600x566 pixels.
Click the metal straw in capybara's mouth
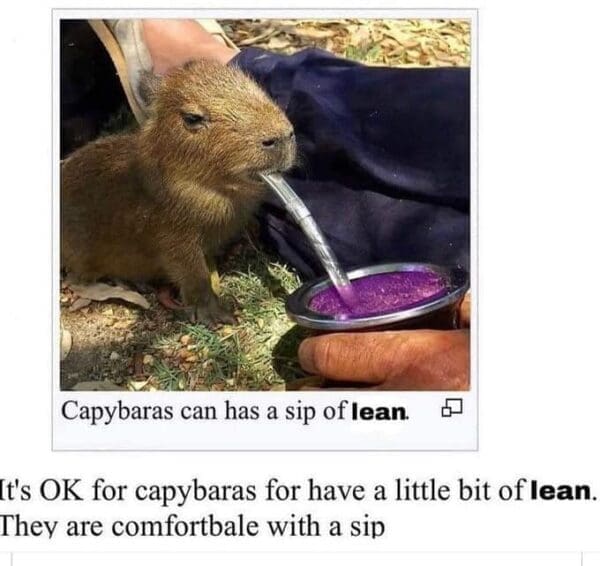pyautogui.click(x=306, y=230)
